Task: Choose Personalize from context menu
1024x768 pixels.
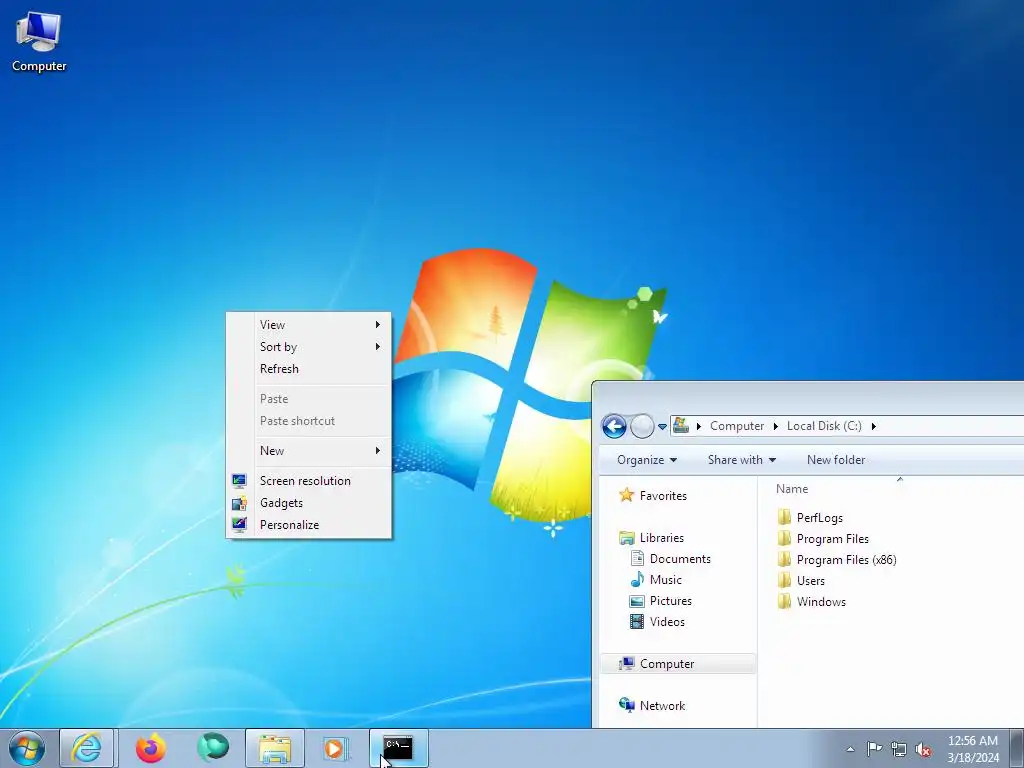Action: pyautogui.click(x=309, y=525)
